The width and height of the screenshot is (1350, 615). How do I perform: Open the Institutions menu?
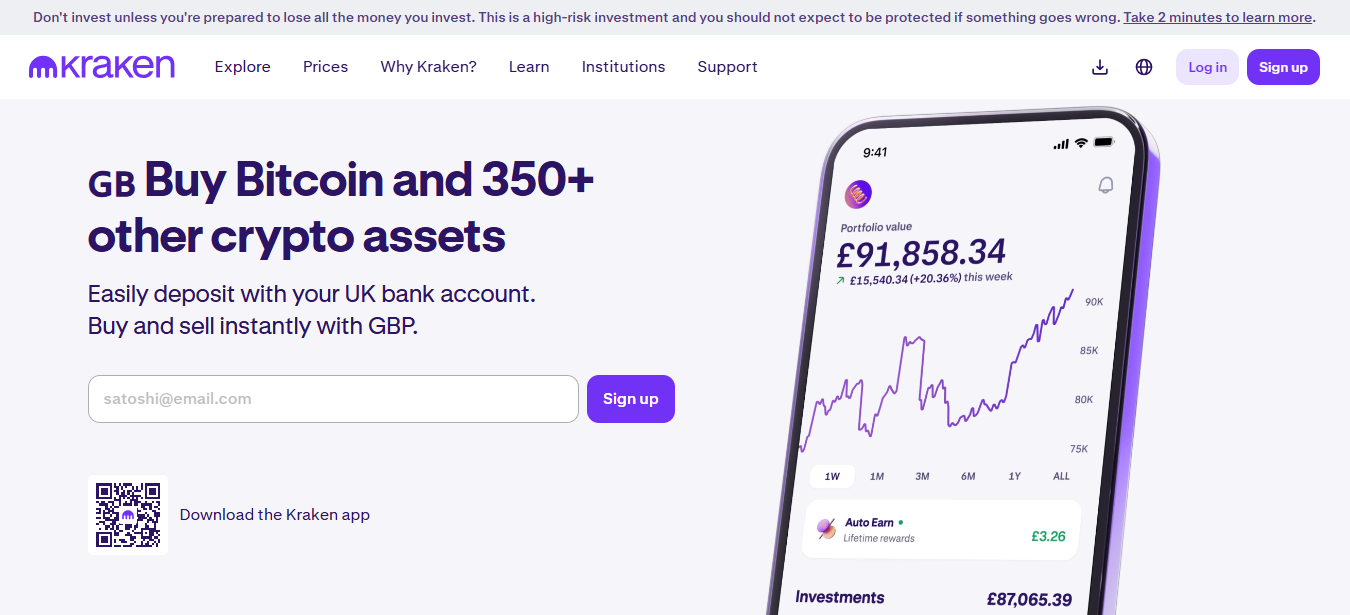(x=624, y=67)
